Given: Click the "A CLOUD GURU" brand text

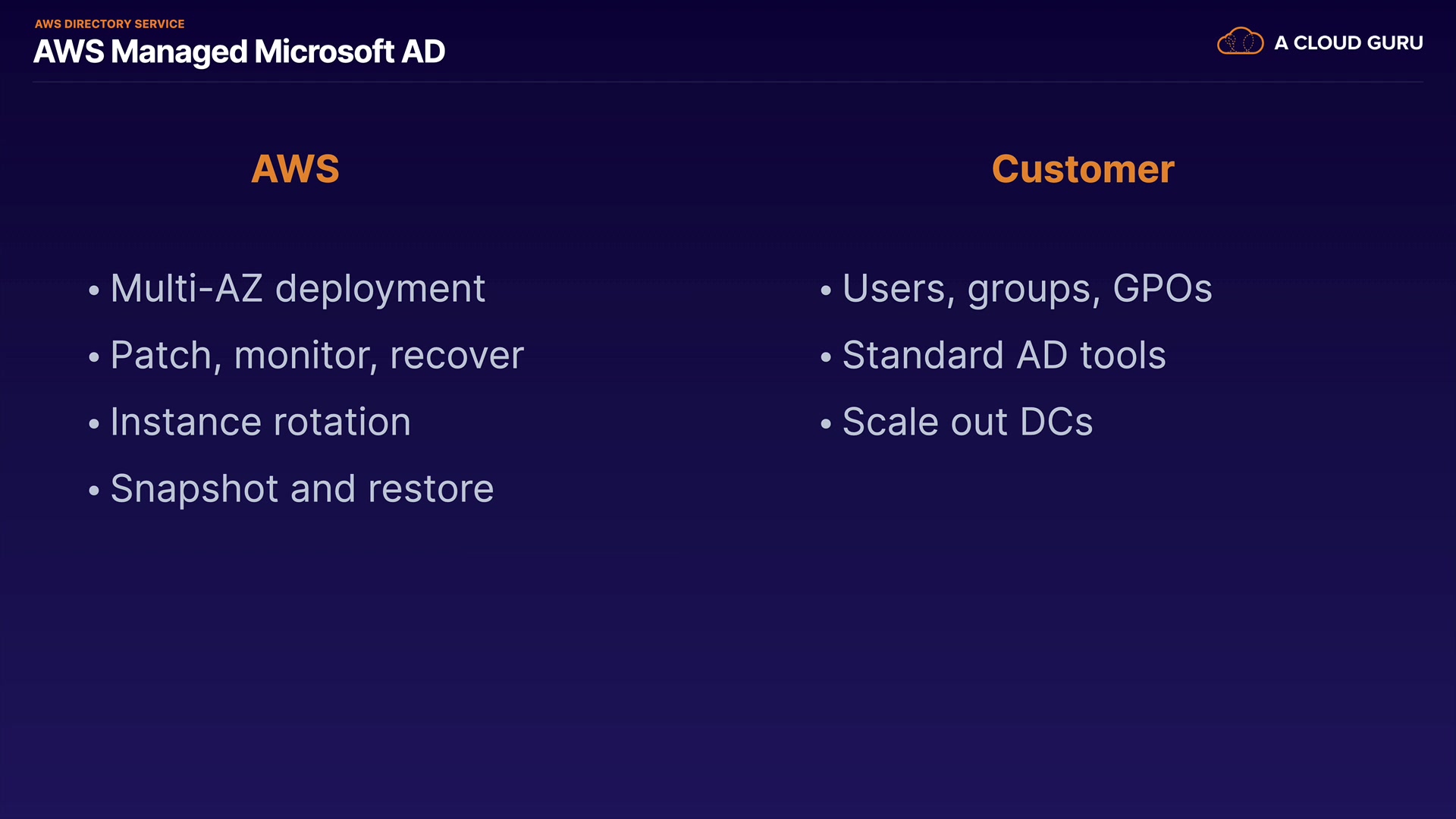Looking at the screenshot, I should [1348, 43].
